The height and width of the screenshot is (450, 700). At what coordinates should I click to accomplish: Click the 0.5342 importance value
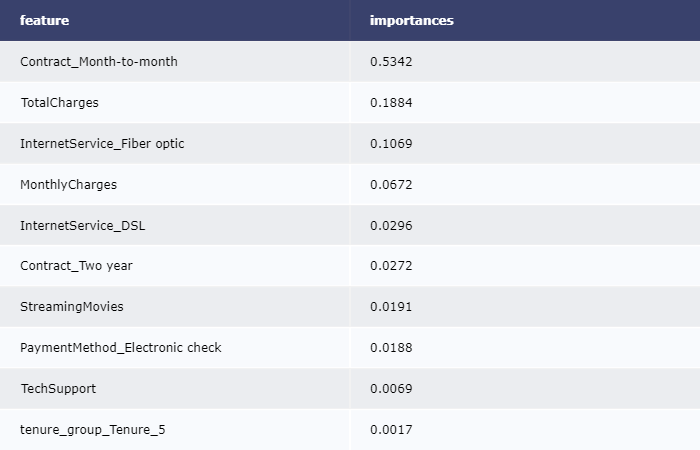click(391, 62)
